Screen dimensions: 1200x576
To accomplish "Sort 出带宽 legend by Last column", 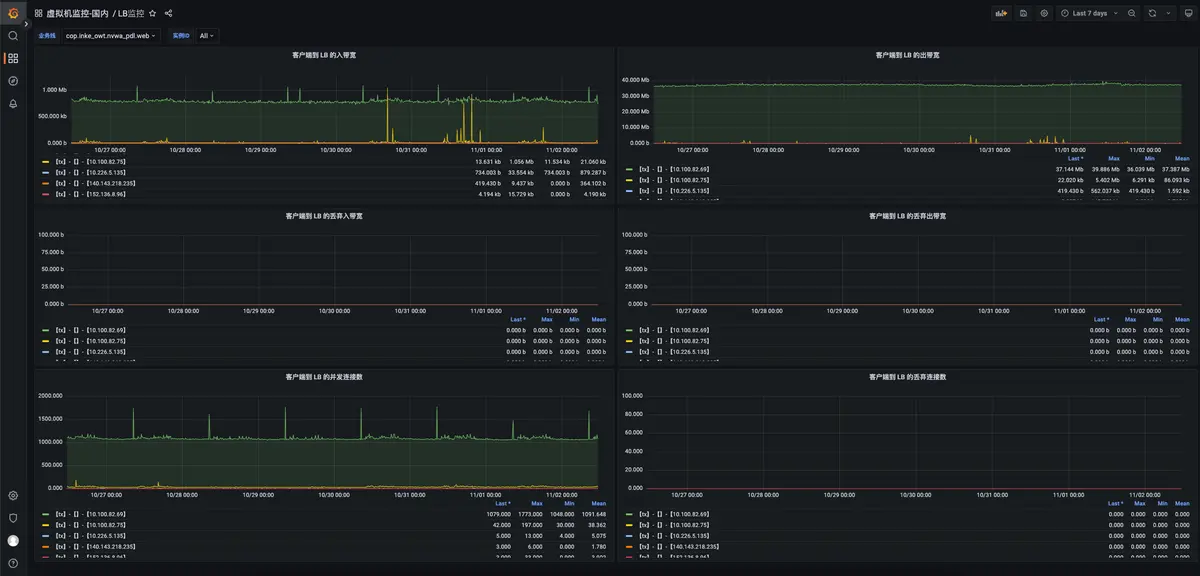I will [1076, 158].
